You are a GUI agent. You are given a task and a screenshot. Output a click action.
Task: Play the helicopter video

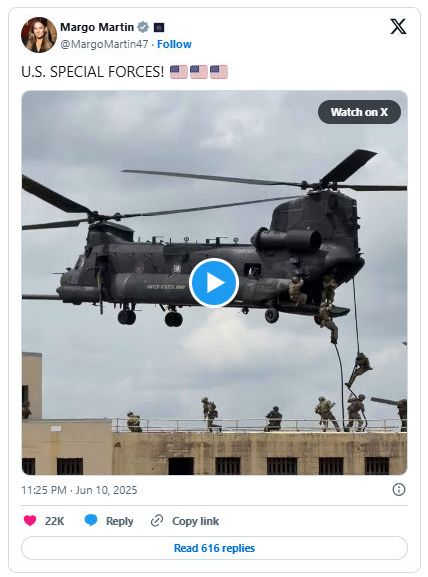214,283
